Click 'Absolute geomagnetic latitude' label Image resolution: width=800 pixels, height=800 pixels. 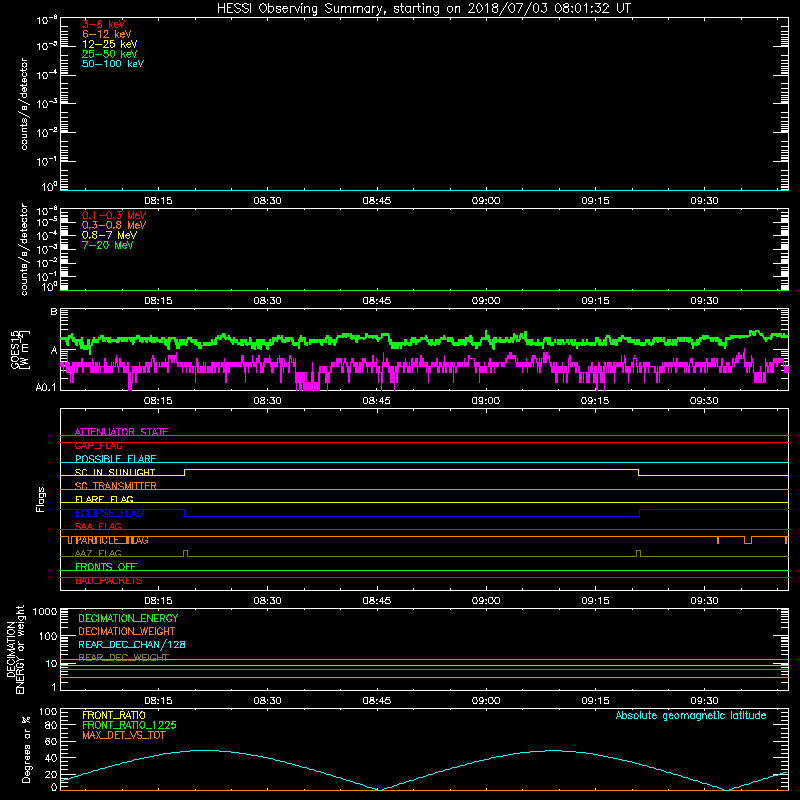click(x=691, y=716)
